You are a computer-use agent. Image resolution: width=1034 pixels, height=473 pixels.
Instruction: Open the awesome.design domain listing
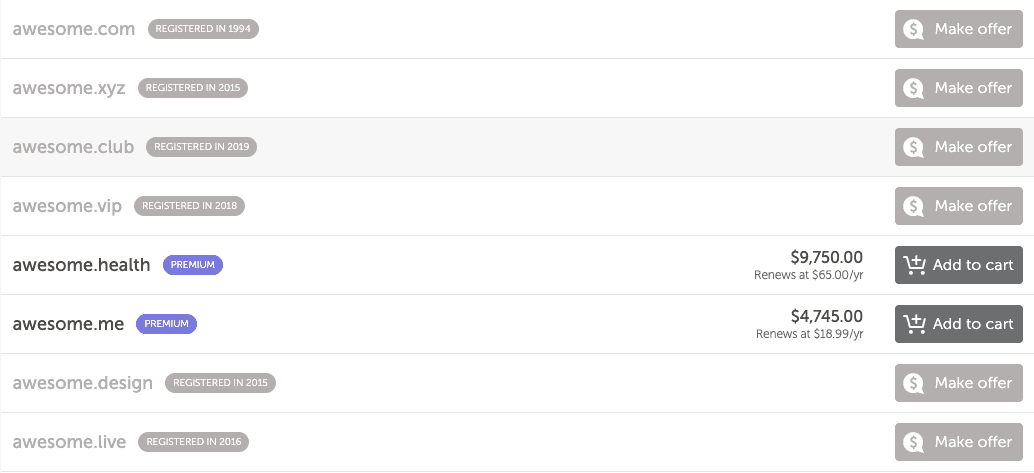point(83,383)
